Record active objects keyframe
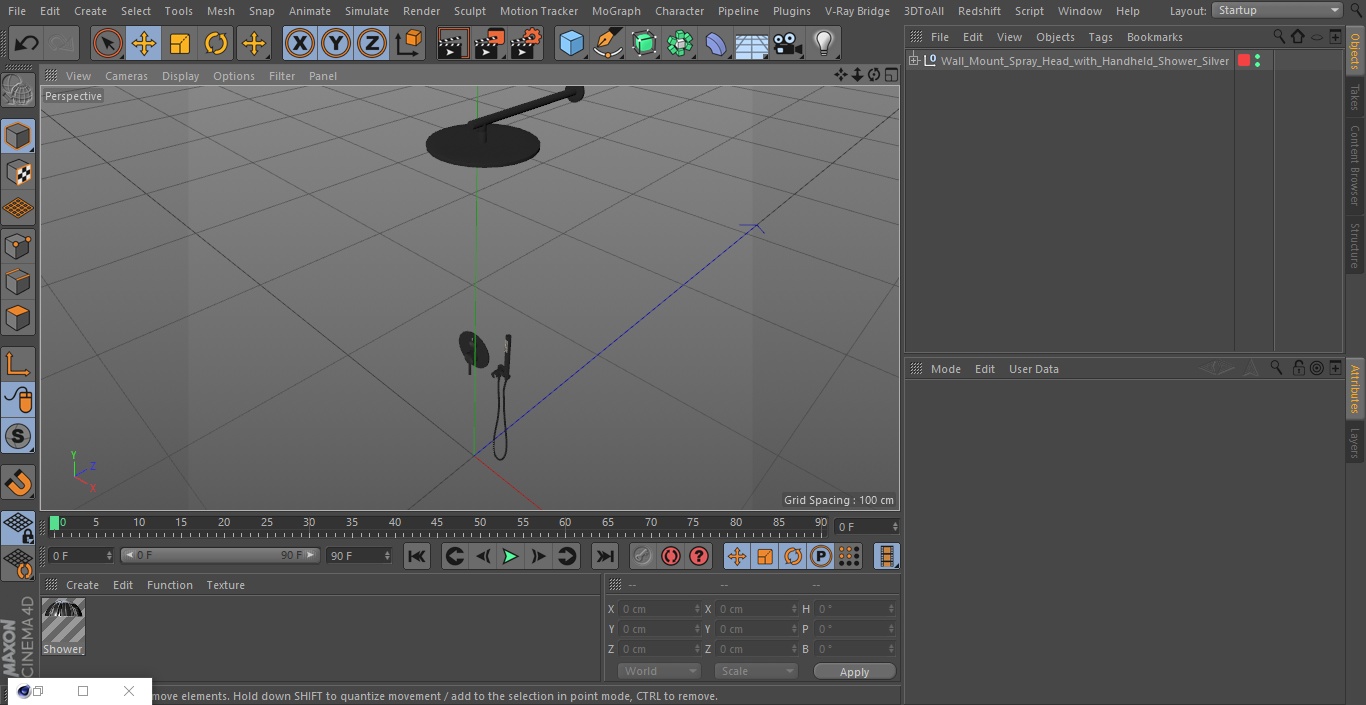The width and height of the screenshot is (1366, 705). pyautogui.click(x=643, y=556)
